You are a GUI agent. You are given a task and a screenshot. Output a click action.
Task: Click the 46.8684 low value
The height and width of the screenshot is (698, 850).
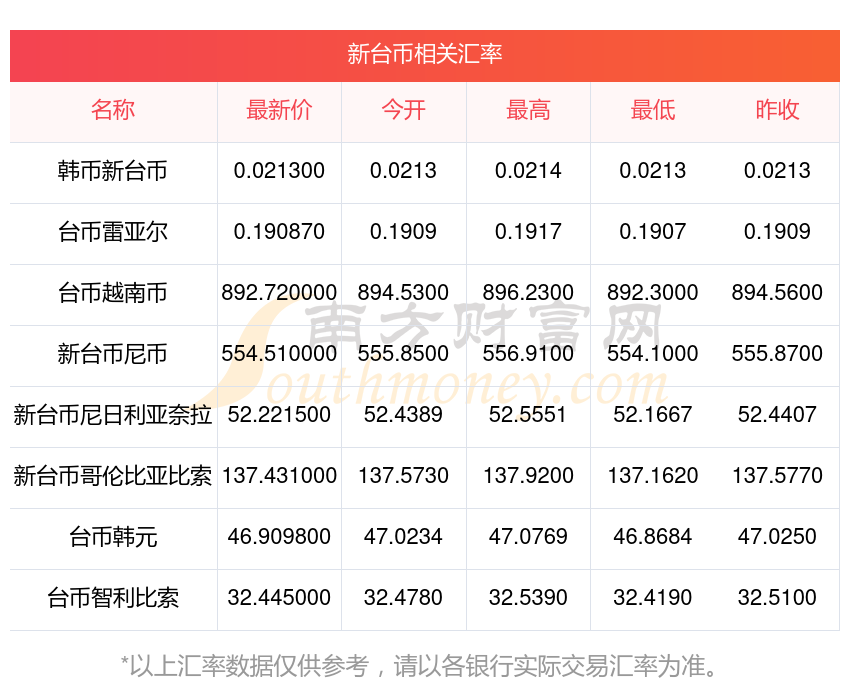(653, 537)
